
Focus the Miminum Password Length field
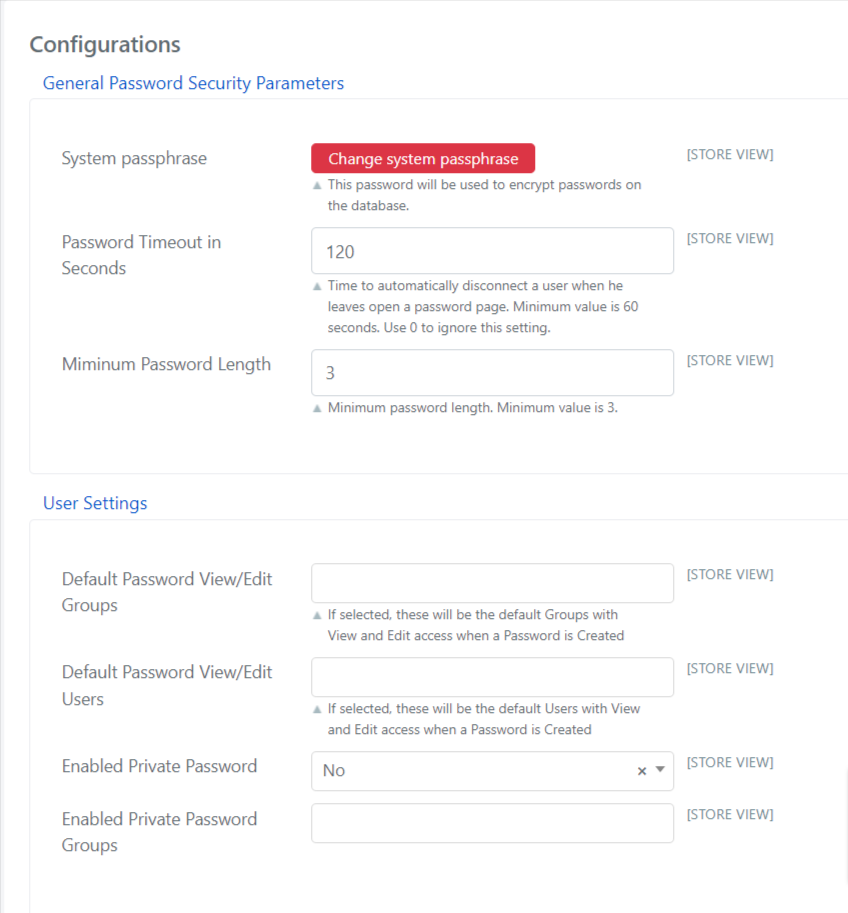(492, 373)
